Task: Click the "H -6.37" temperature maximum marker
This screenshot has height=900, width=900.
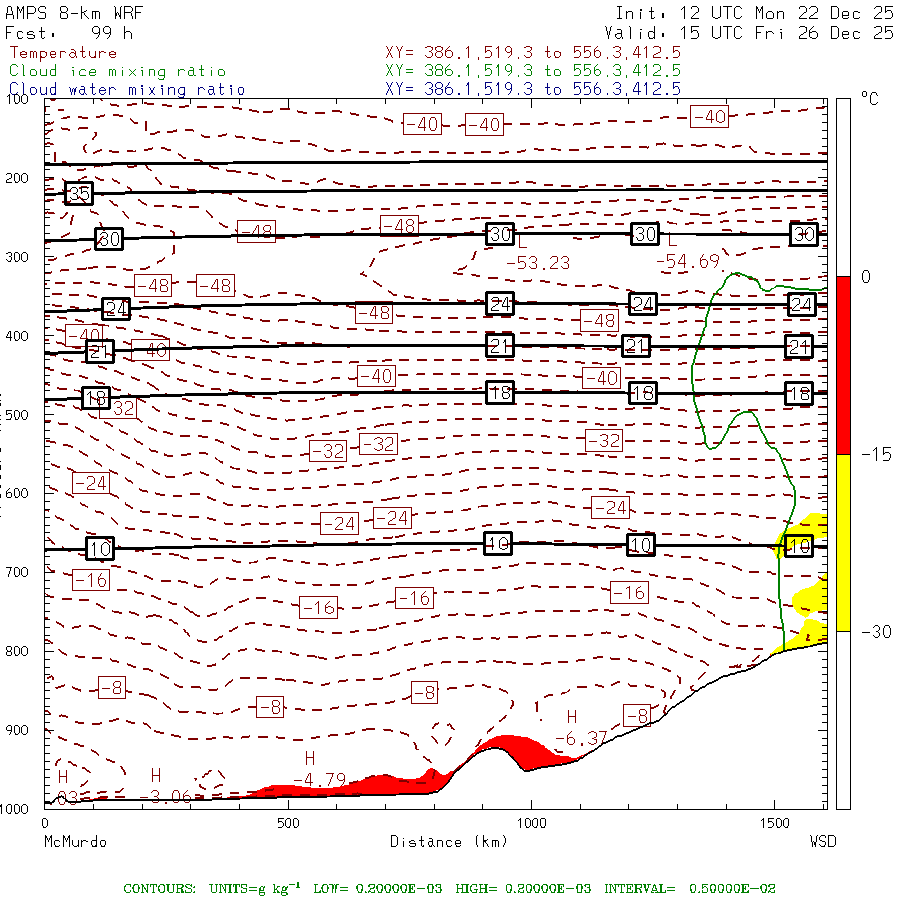Action: tap(581, 728)
